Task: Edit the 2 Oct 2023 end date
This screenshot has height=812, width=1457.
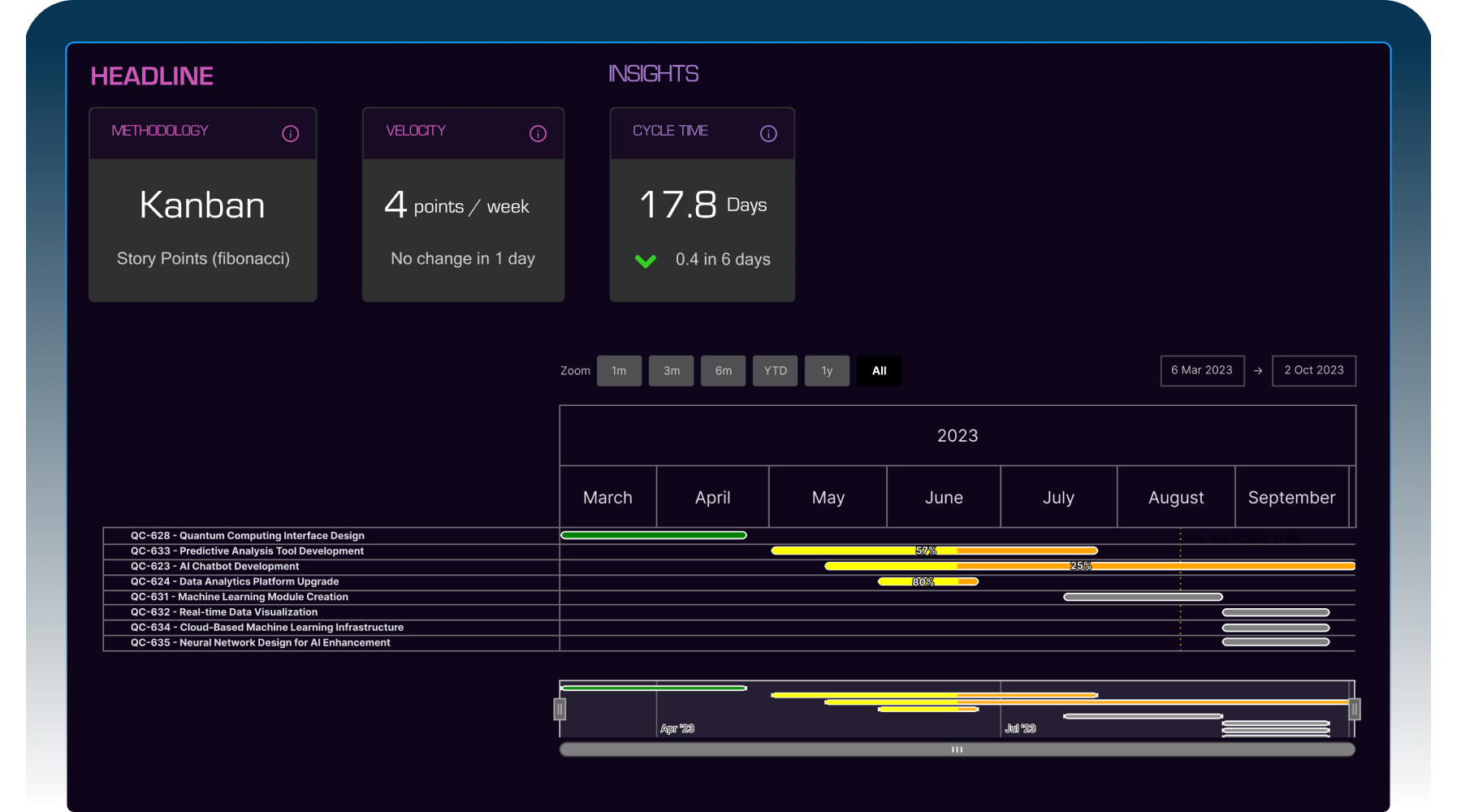Action: (1313, 370)
